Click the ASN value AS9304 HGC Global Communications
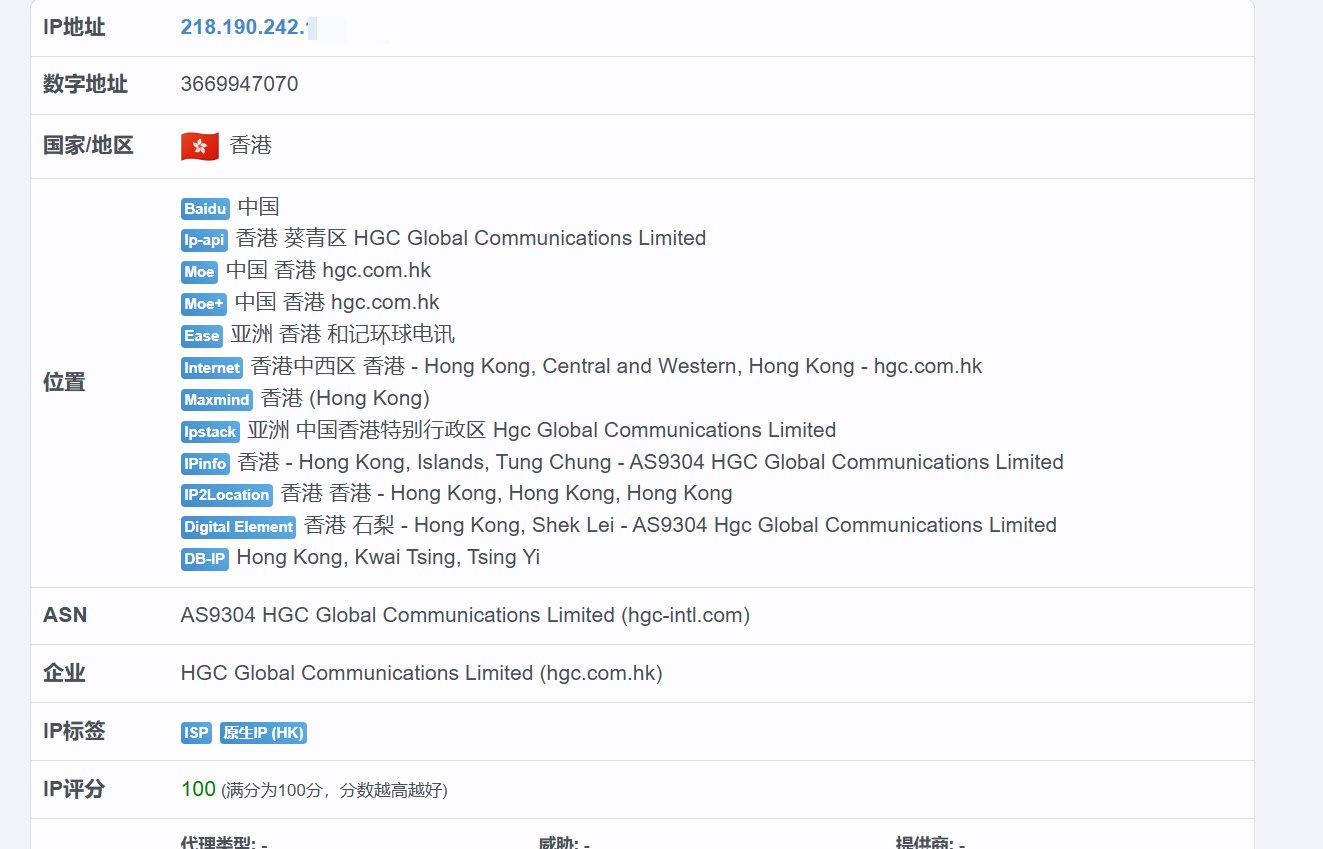This screenshot has height=849, width=1323. 465,615
